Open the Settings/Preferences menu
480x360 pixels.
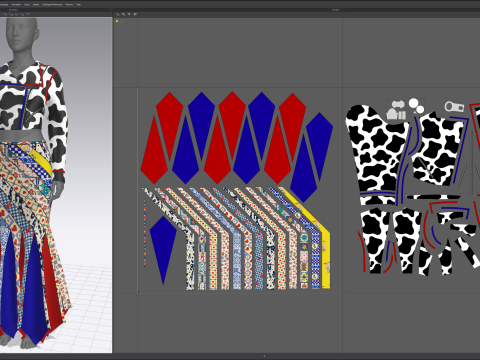(52, 5)
